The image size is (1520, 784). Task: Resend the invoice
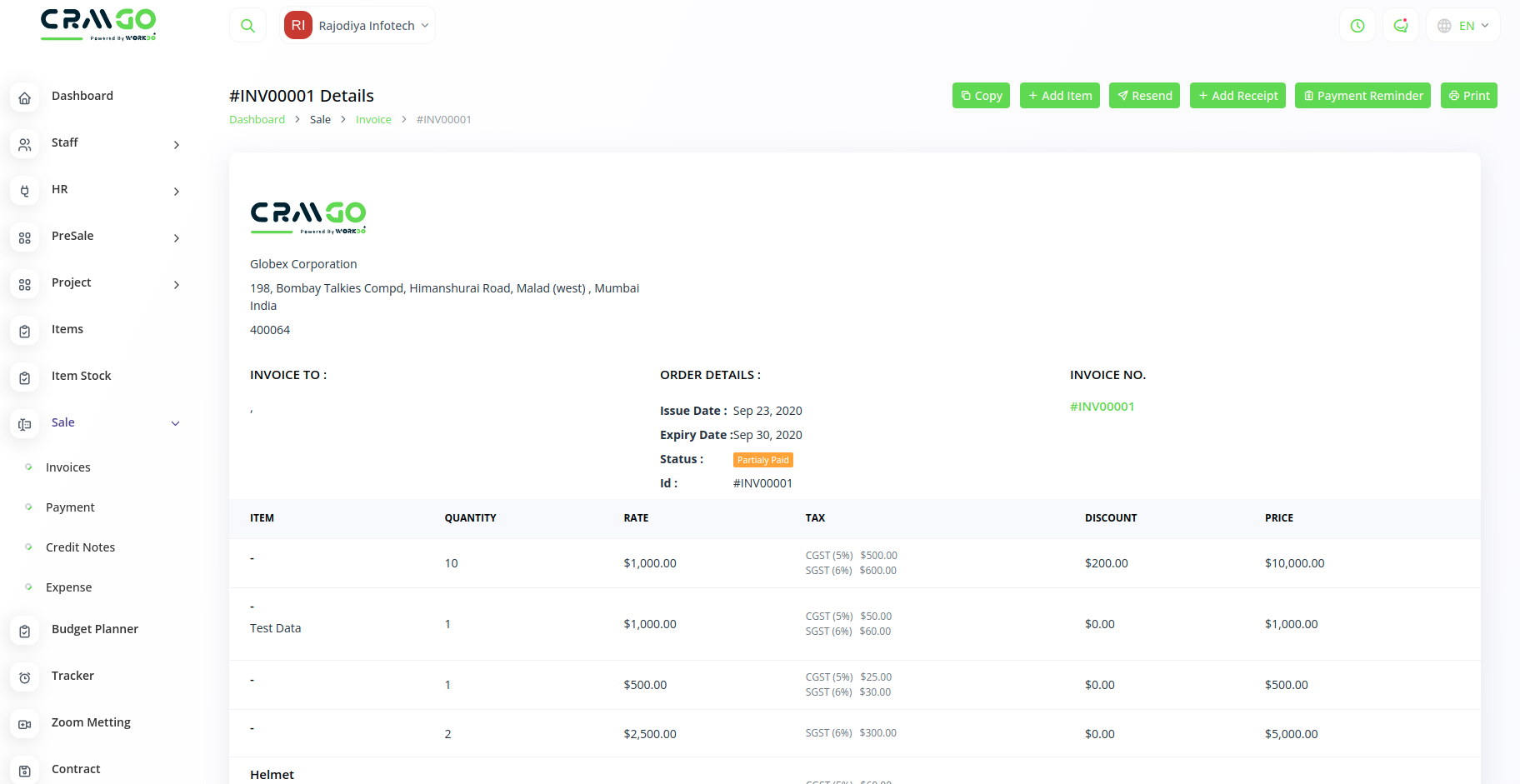point(1145,96)
